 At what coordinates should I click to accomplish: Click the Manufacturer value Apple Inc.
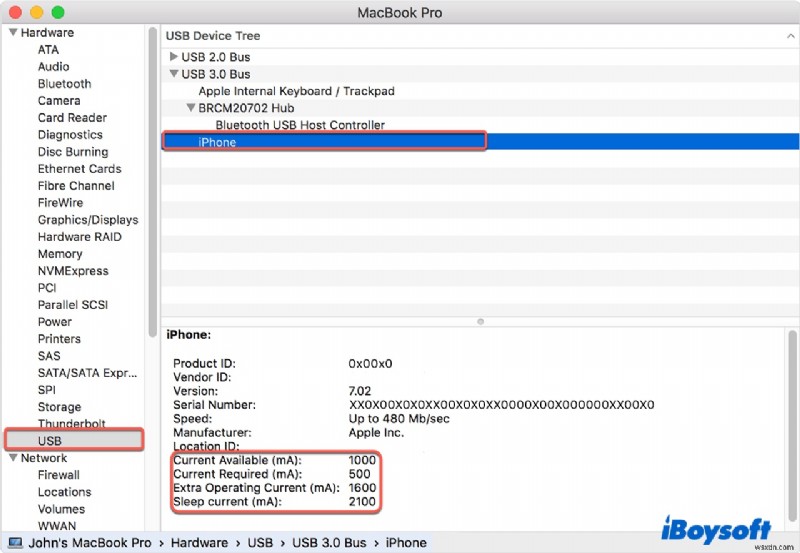click(376, 433)
